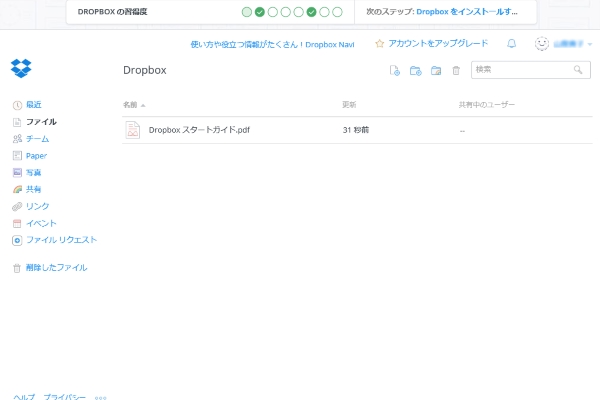600x400 pixels.
Task: Click the プライバシー footer link
Action: pos(65,397)
